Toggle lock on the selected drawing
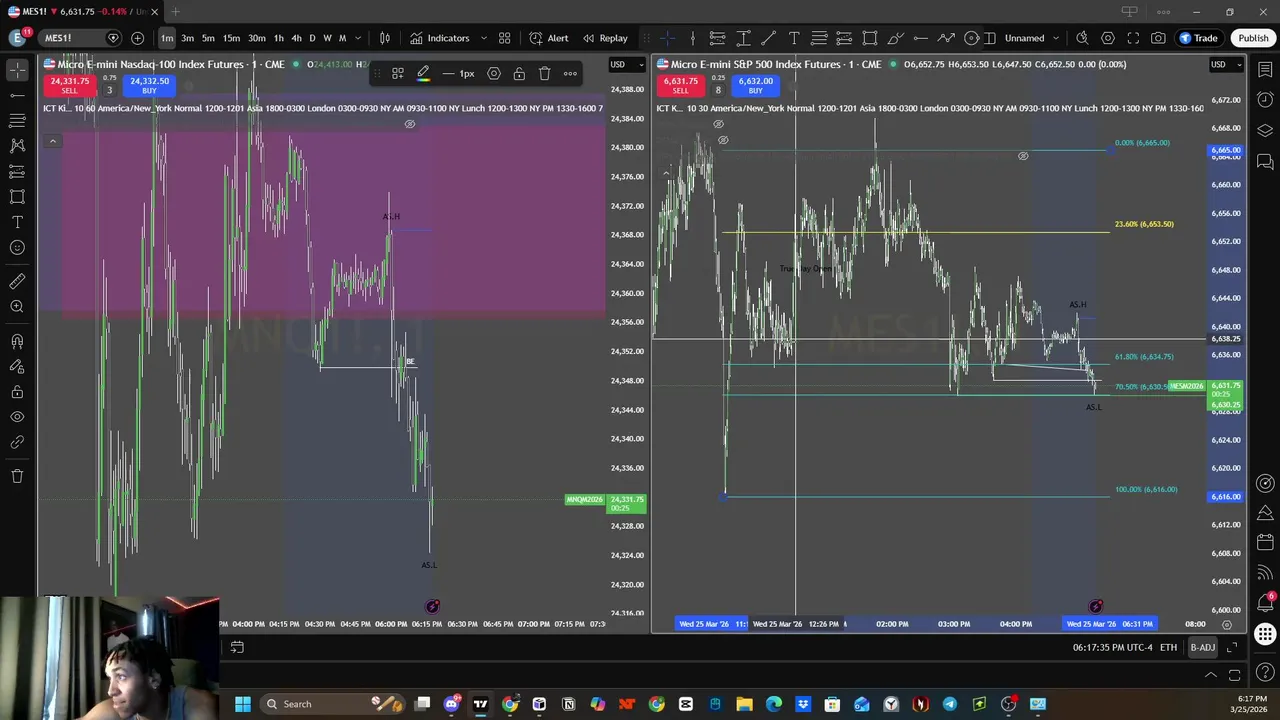This screenshot has width=1280, height=720. click(519, 73)
